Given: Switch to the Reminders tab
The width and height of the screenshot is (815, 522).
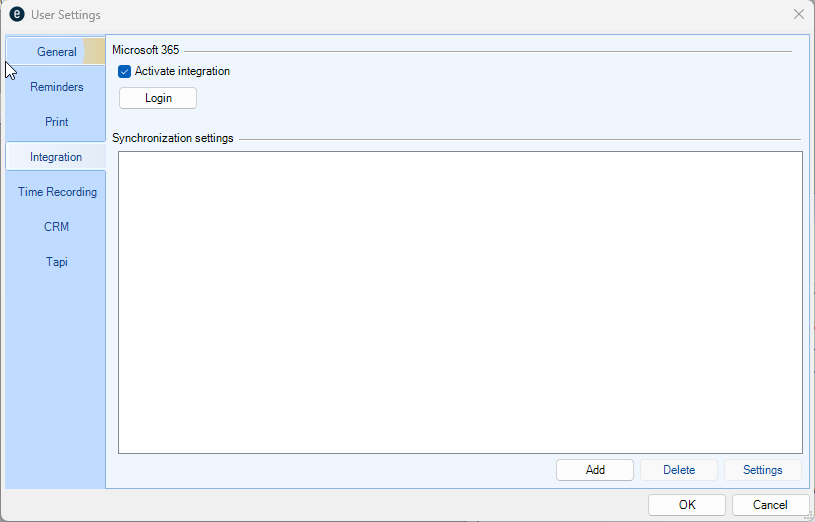Looking at the screenshot, I should 56,87.
